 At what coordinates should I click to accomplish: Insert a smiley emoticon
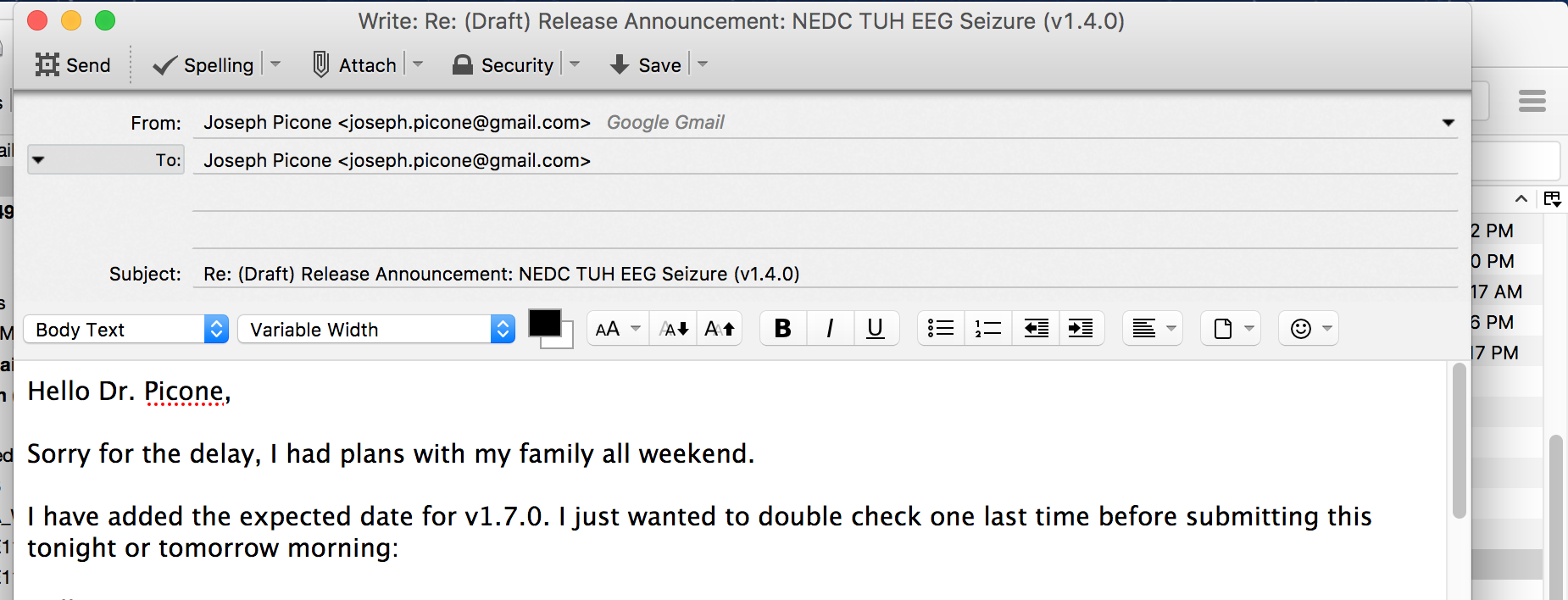pyautogui.click(x=1301, y=329)
